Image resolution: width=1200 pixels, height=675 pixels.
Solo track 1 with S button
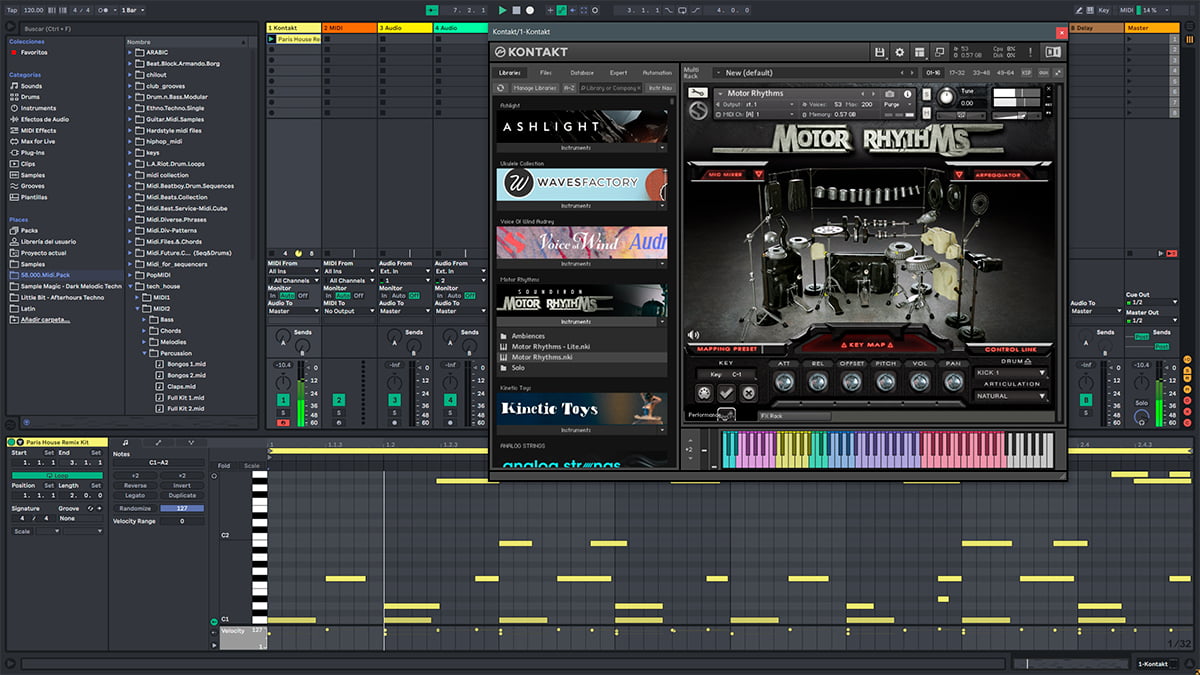283,412
